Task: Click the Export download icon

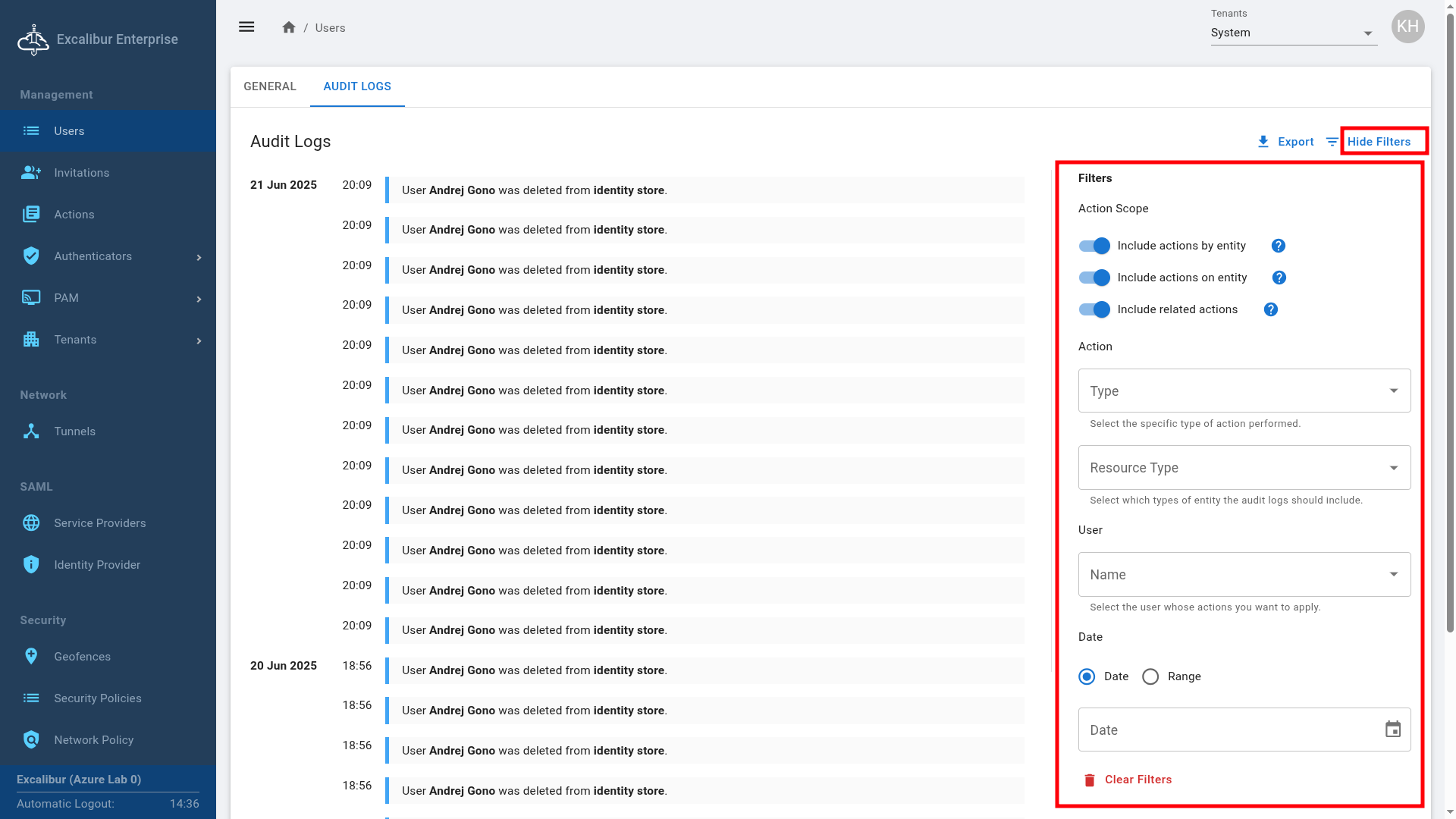Action: 1263,142
